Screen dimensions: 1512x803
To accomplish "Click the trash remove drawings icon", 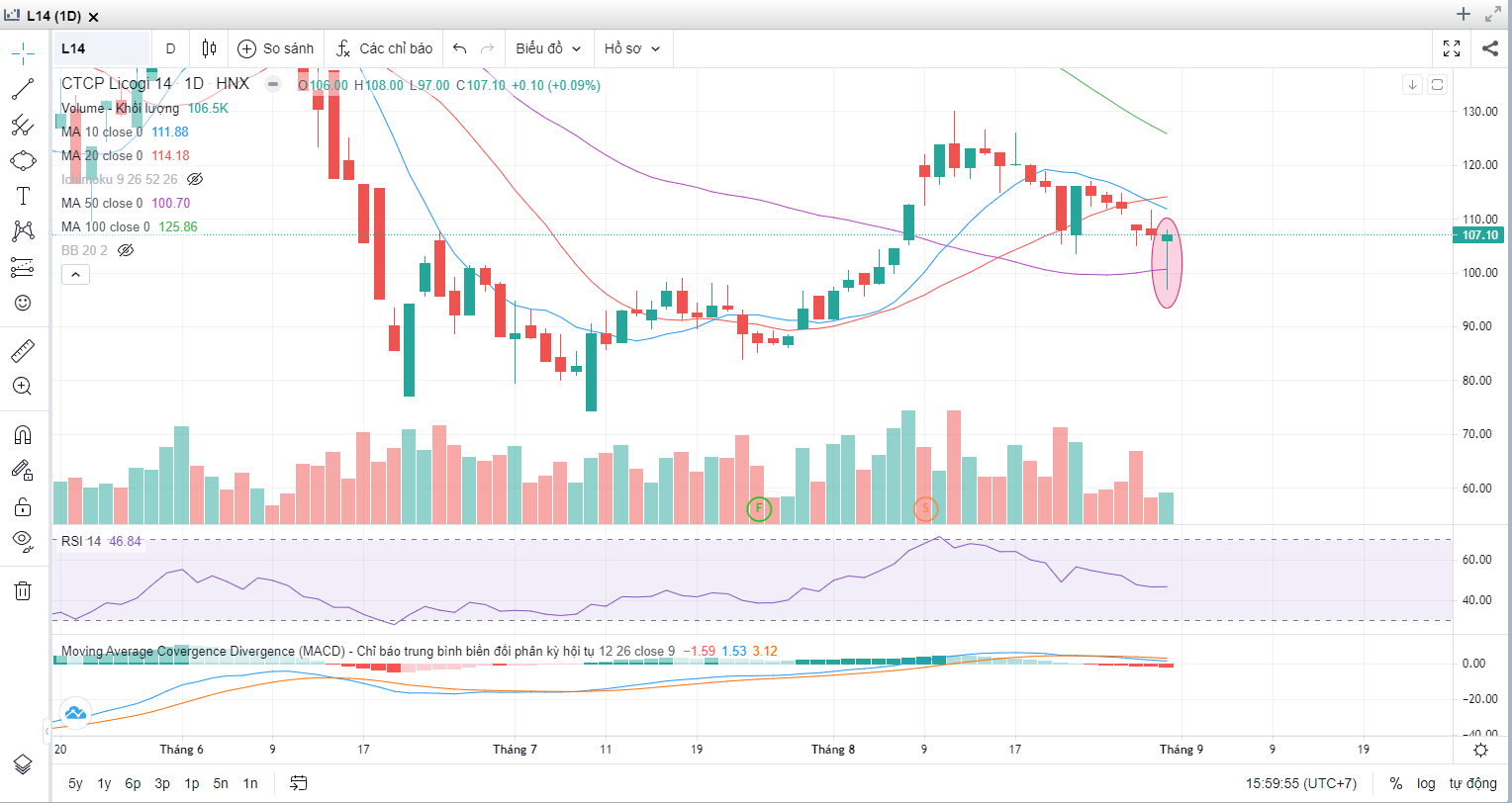I will [23, 590].
